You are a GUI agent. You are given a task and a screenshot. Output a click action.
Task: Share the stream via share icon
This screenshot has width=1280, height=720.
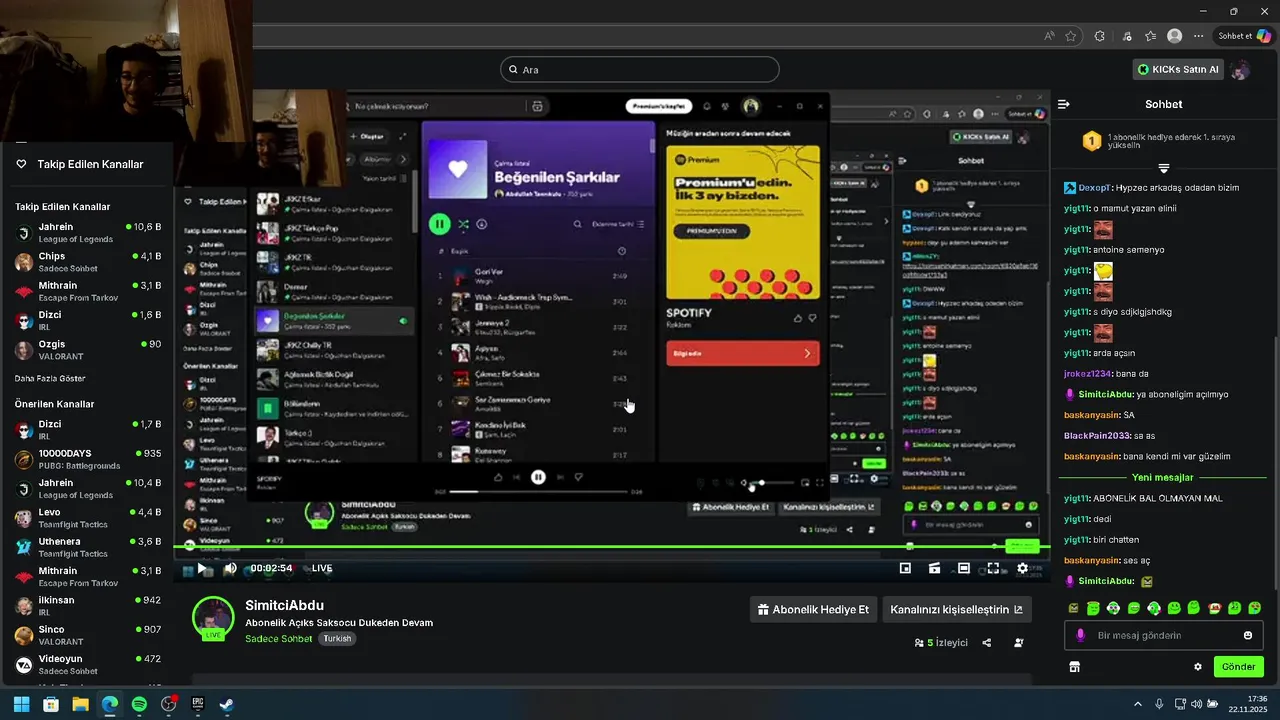(987, 643)
